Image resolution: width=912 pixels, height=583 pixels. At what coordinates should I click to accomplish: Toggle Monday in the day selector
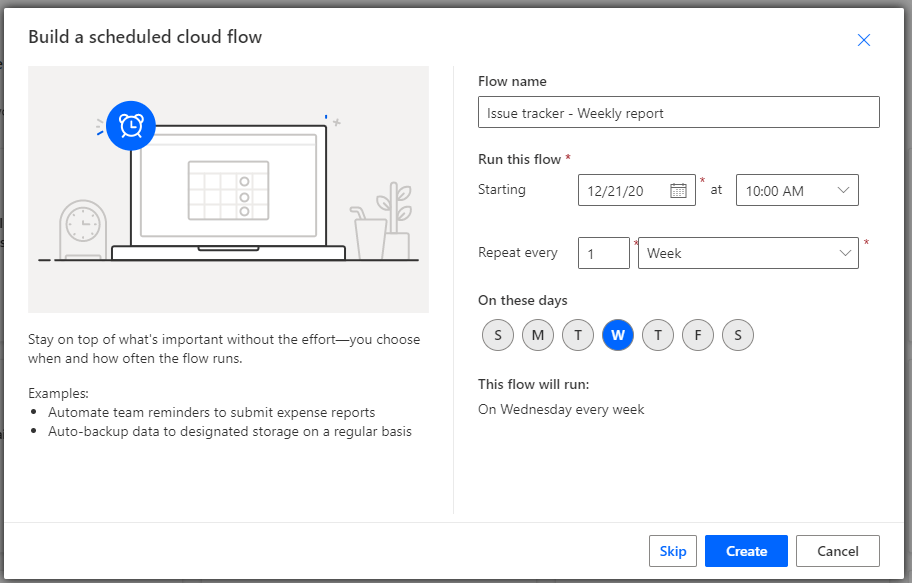tap(538, 335)
